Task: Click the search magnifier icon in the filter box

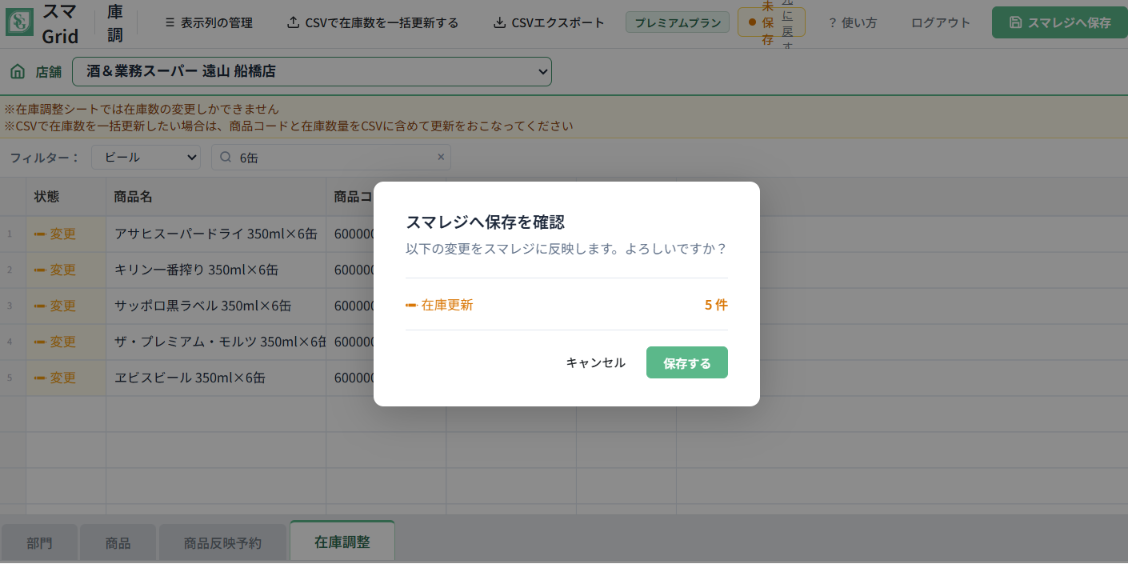Action: point(225,157)
